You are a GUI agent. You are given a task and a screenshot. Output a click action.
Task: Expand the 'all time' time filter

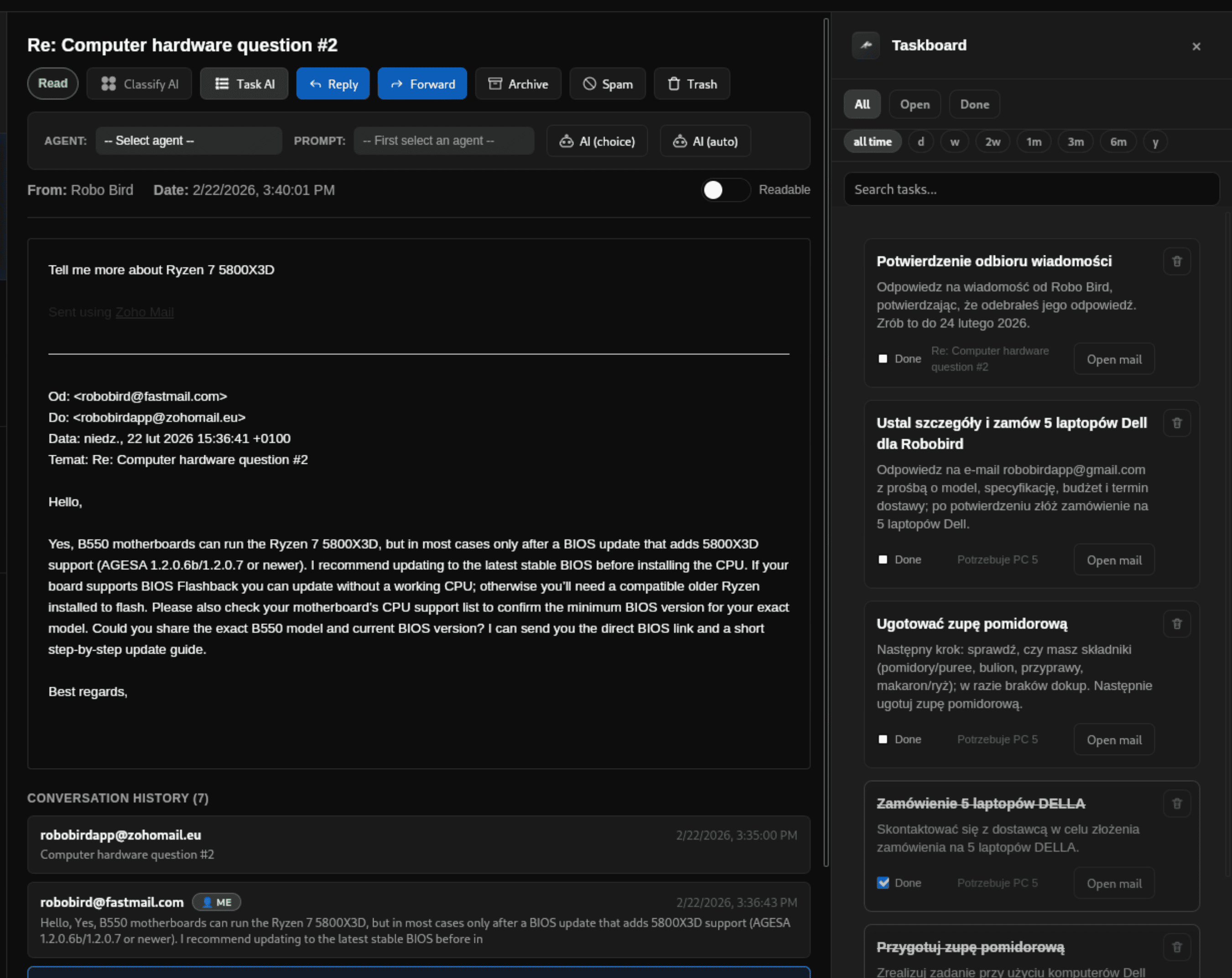click(873, 141)
